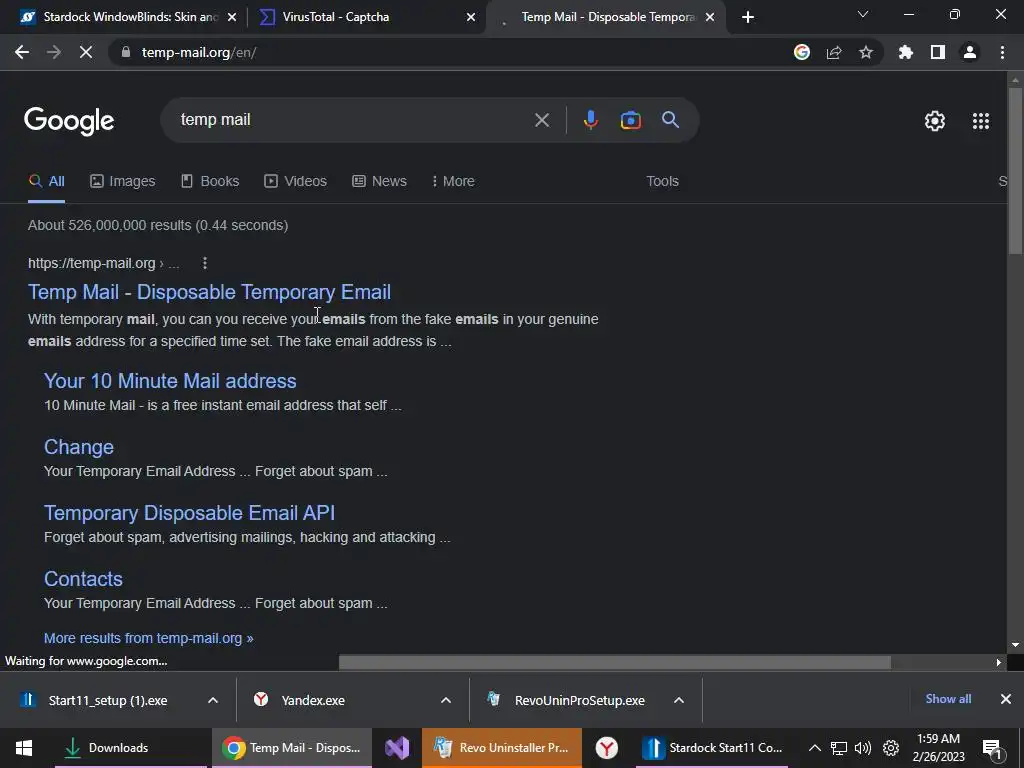
Task: Open network icon in system tray
Action: pos(839,748)
